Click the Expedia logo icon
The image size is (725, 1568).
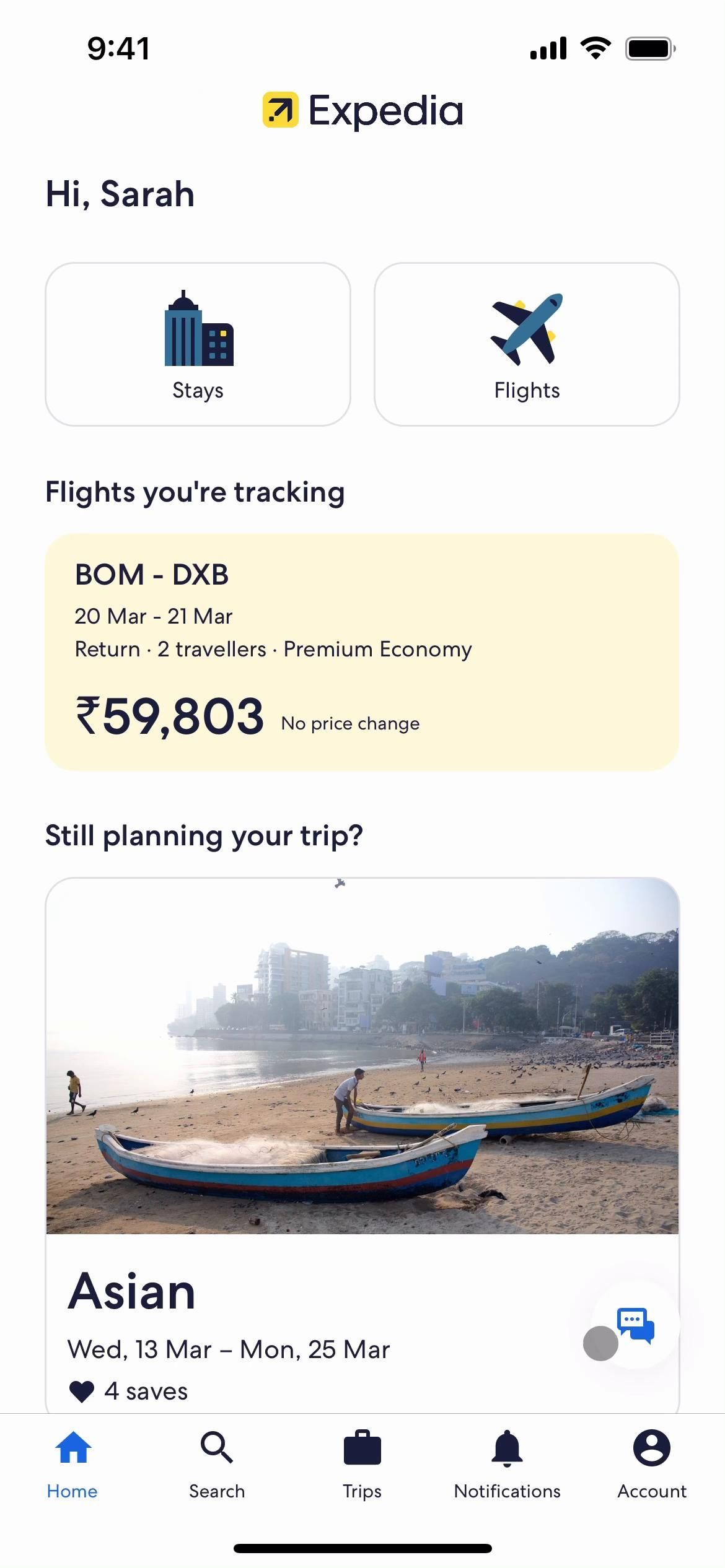(281, 110)
